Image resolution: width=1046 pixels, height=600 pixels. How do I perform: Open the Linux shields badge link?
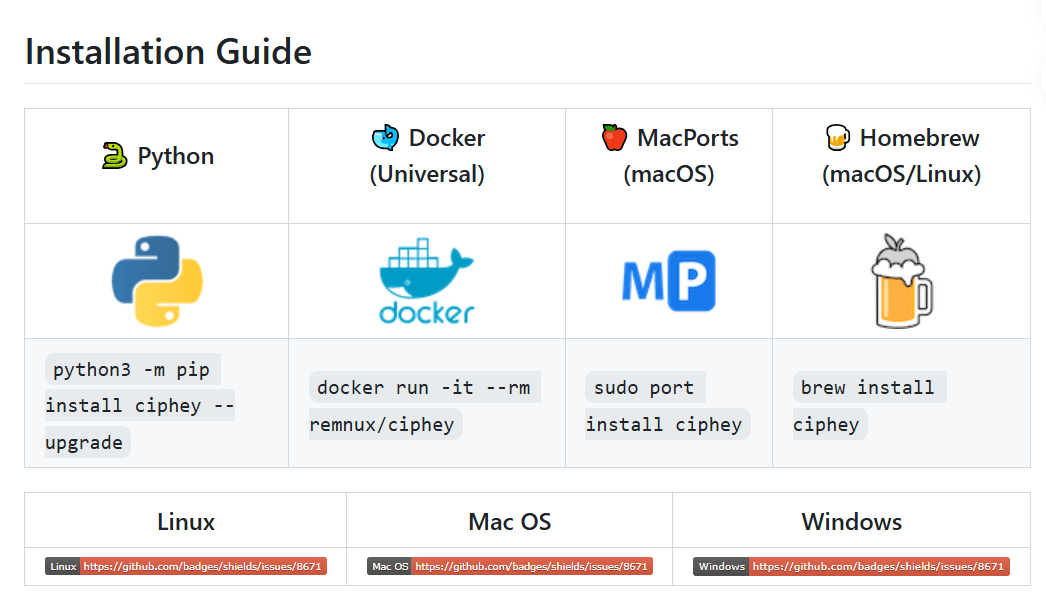tap(186, 566)
